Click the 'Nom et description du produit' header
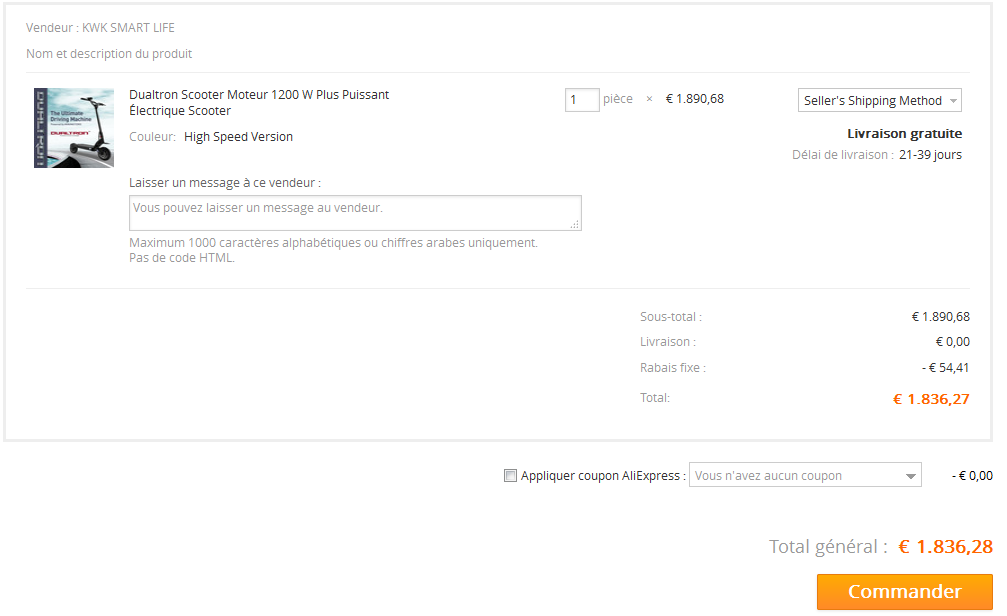 109,54
